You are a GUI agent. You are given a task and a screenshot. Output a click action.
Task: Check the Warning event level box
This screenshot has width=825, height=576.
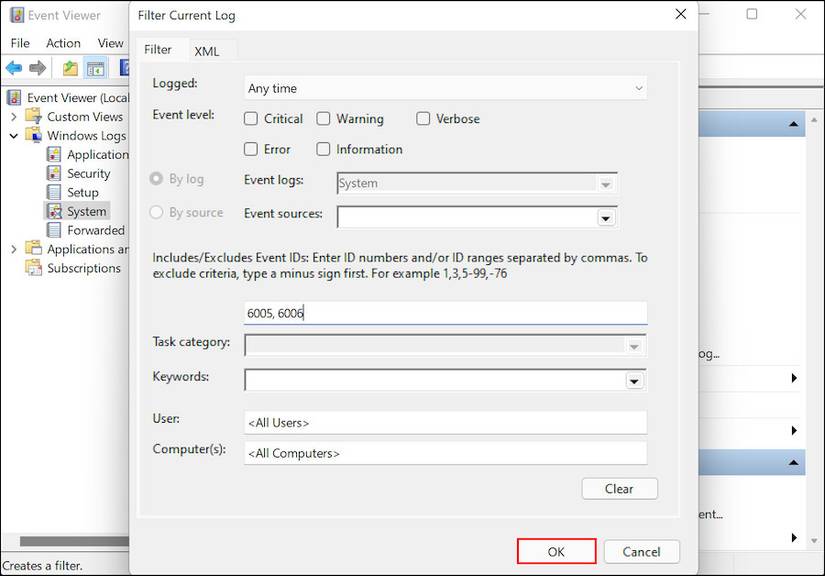point(323,119)
